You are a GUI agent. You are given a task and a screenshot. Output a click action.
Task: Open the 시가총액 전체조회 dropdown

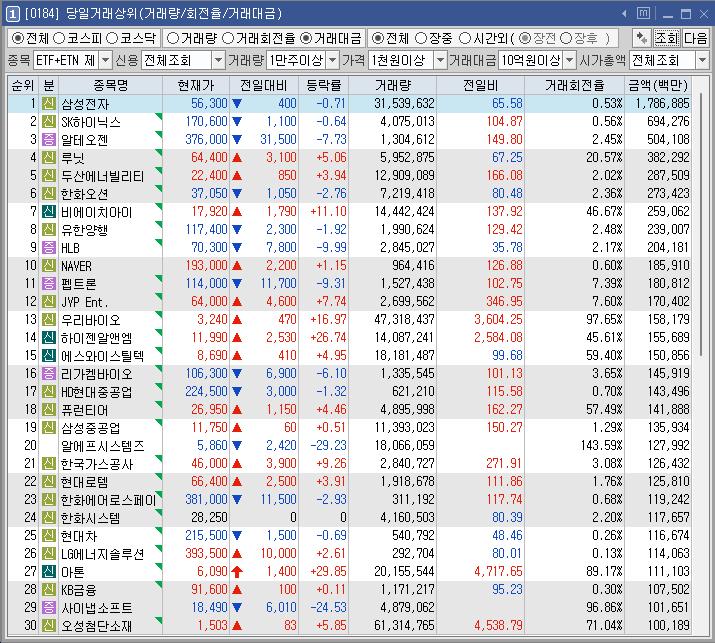[x=702, y=60]
